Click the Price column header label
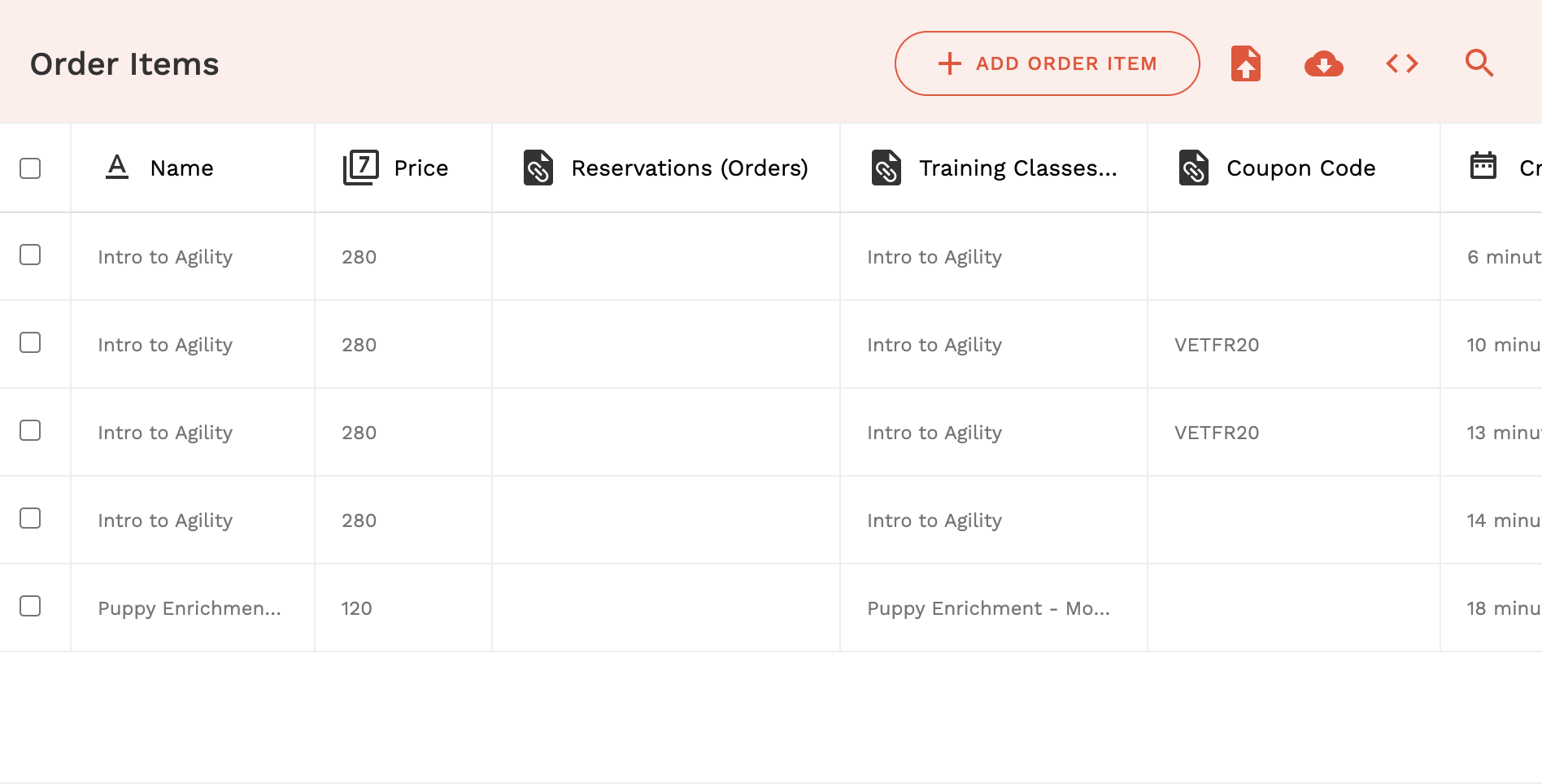The width and height of the screenshot is (1542, 784). point(420,168)
